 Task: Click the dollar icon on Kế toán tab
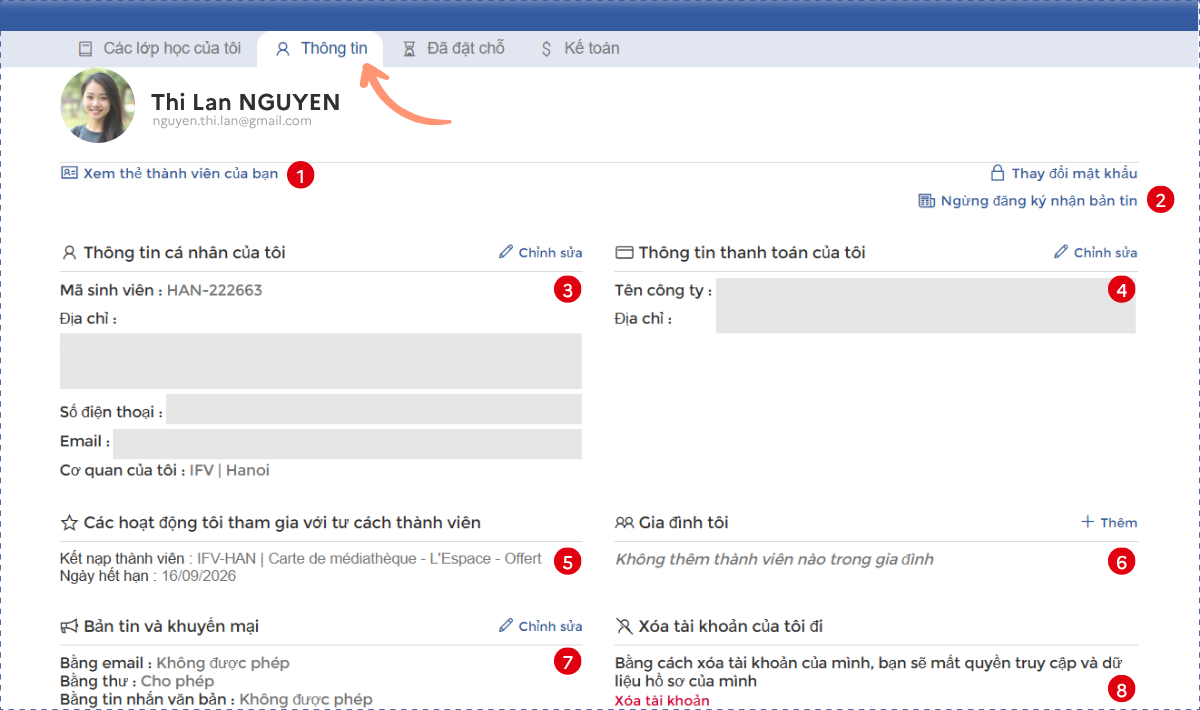(x=546, y=48)
